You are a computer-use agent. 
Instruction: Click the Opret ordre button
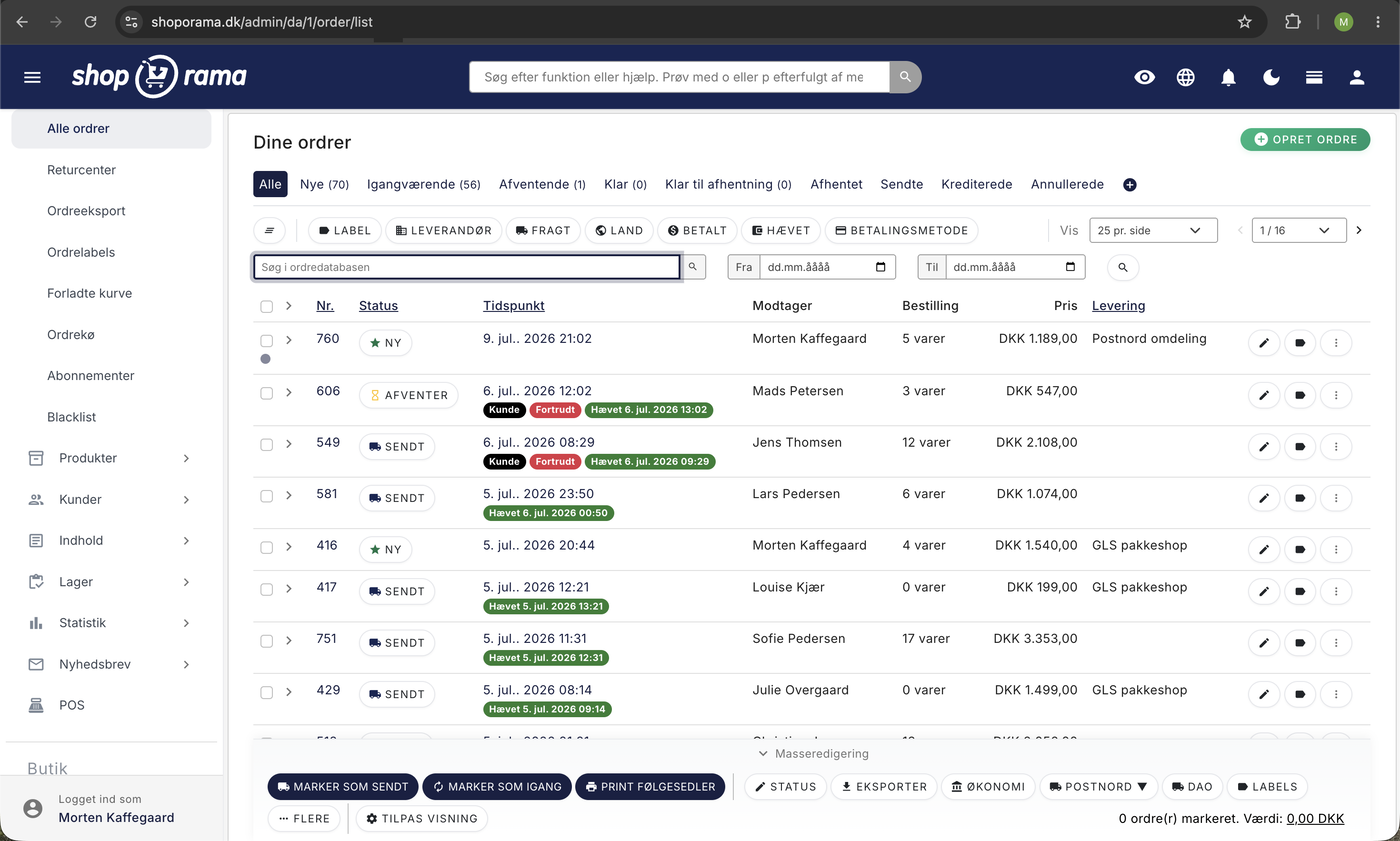point(1305,139)
